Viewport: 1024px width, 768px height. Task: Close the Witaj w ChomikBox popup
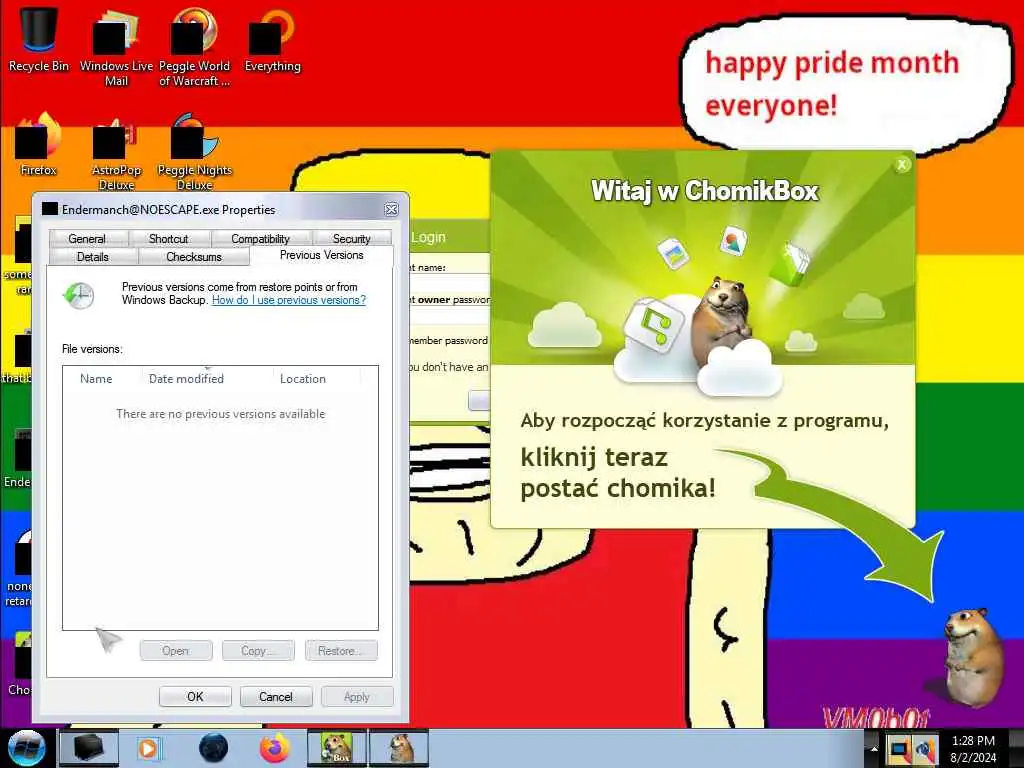pos(902,165)
